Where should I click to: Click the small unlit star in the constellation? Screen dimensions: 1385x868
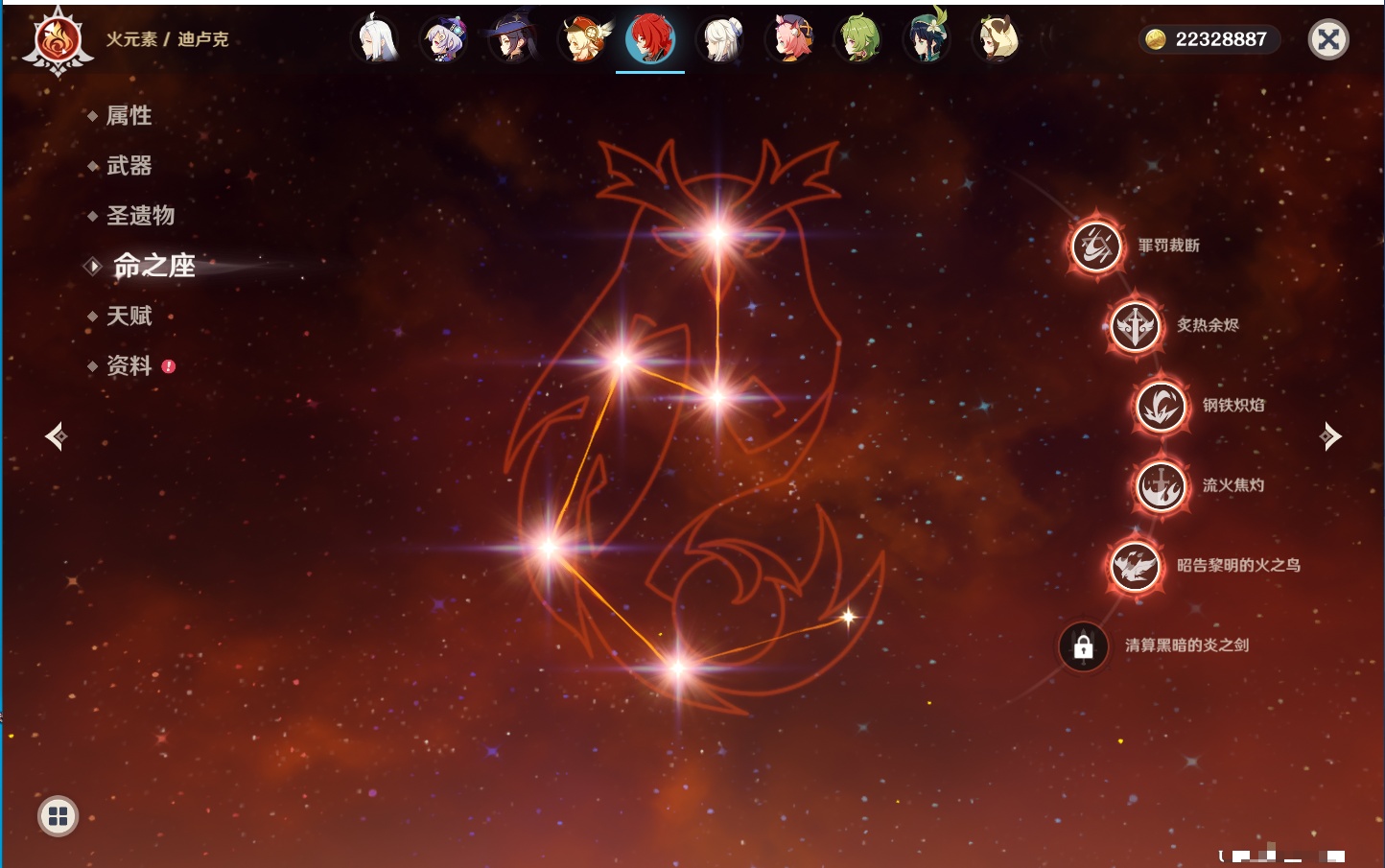[848, 617]
